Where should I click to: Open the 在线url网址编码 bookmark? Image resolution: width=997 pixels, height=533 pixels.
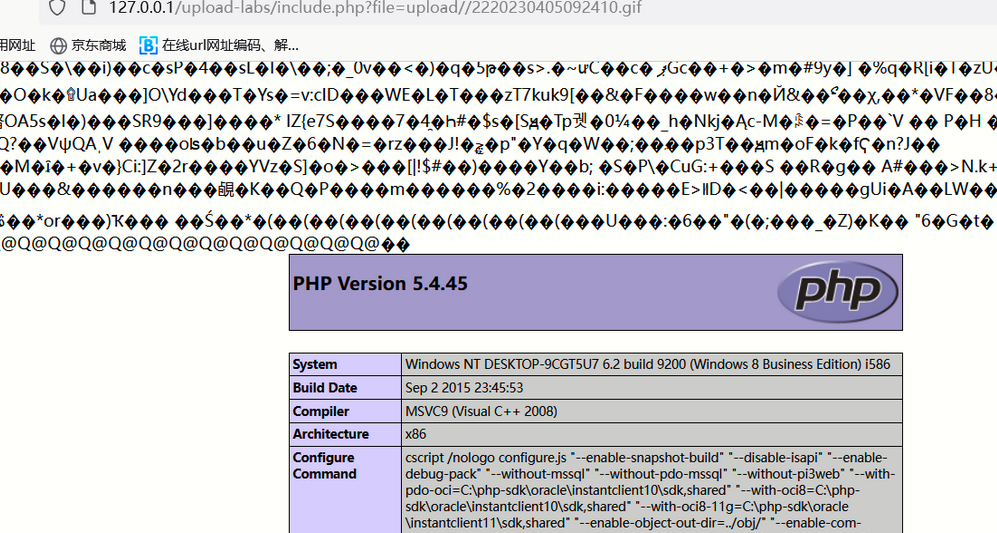tap(230, 45)
